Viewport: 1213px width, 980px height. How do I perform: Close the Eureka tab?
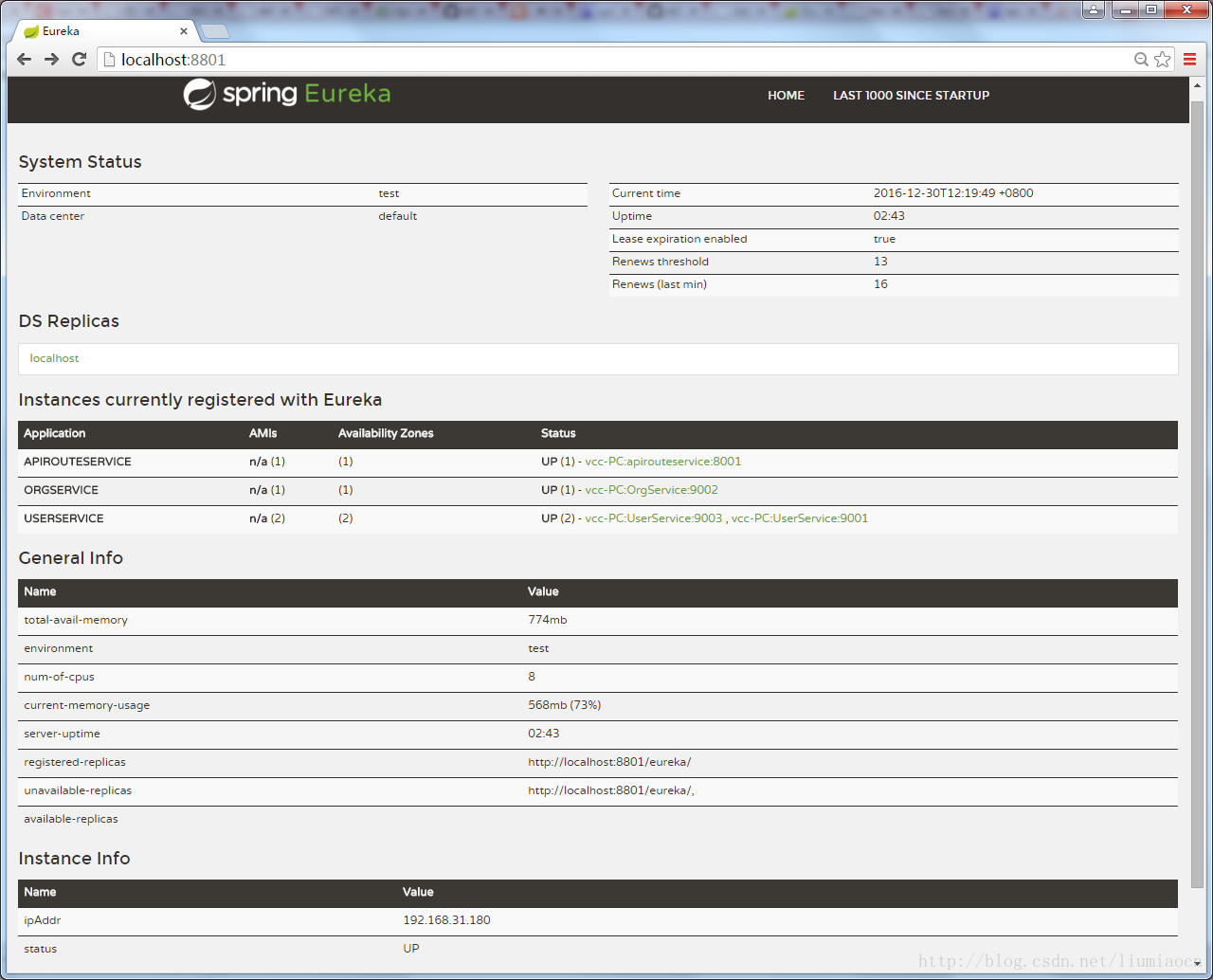[184, 31]
